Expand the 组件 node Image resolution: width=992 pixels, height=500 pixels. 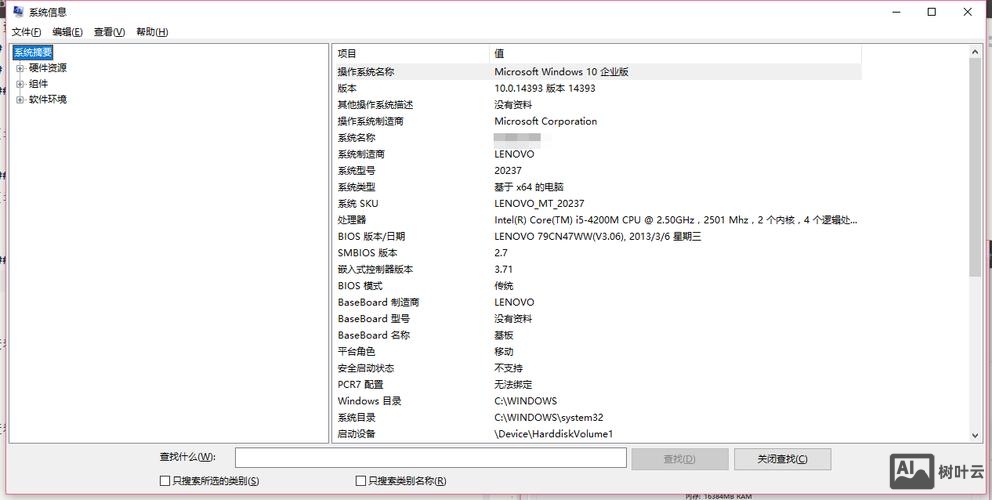(x=20, y=84)
